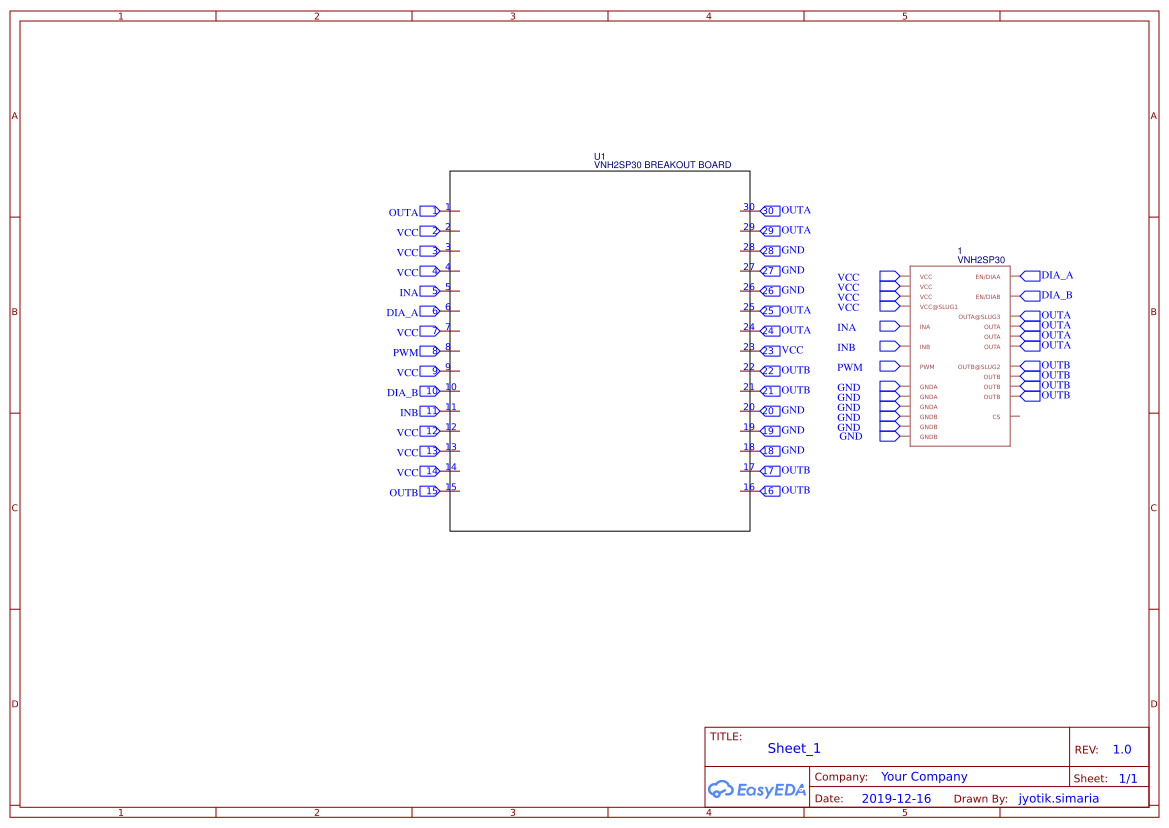Select the DIA_B net port on small VNH2SP30 chip
1169x828 pixels.
tap(1030, 296)
